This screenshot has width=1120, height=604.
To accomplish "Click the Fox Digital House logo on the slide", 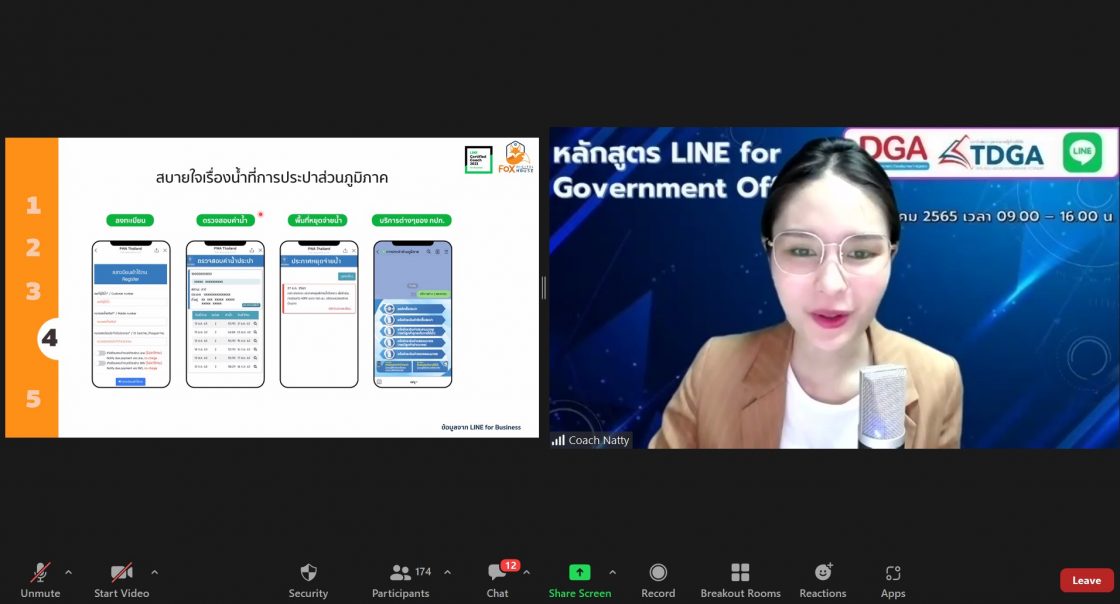I will tap(516, 158).
